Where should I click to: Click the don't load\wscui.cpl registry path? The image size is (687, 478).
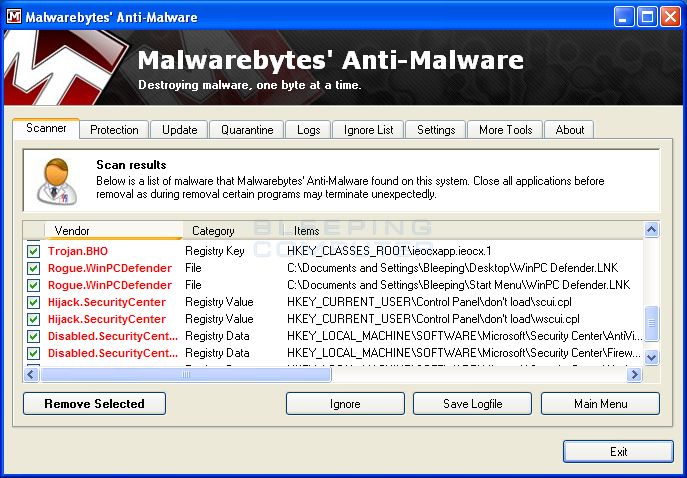pyautogui.click(x=433, y=319)
